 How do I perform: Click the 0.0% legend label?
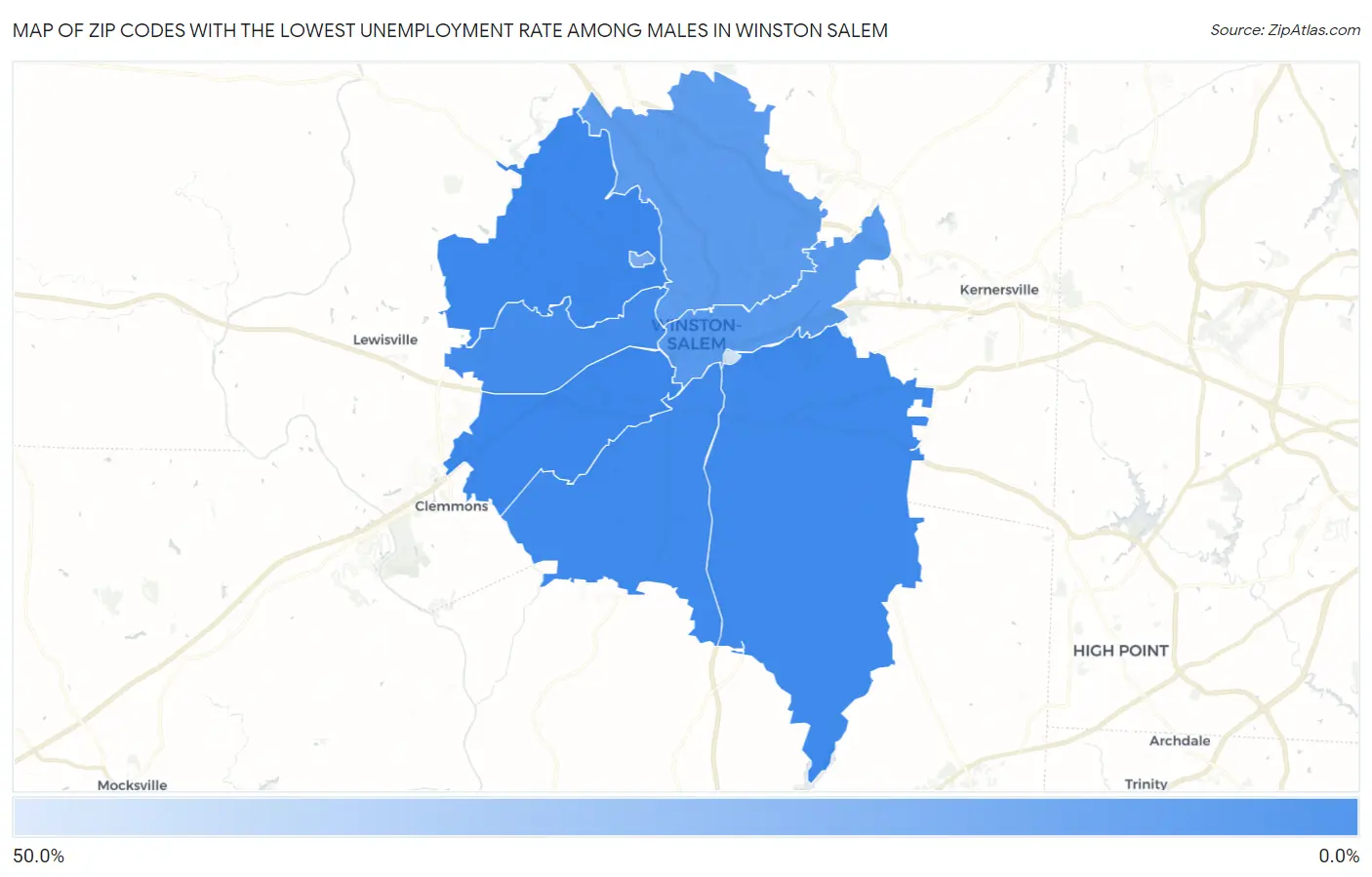pos(1339,857)
